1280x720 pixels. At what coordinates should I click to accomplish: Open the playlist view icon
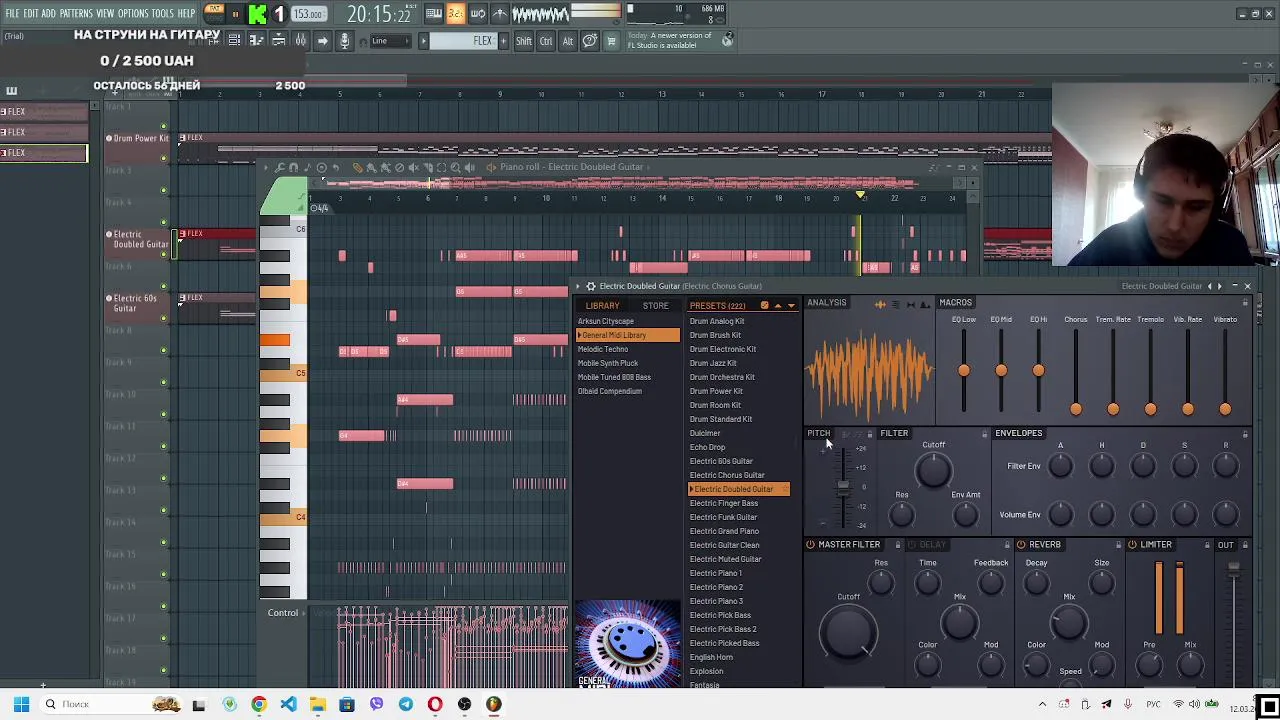point(233,40)
